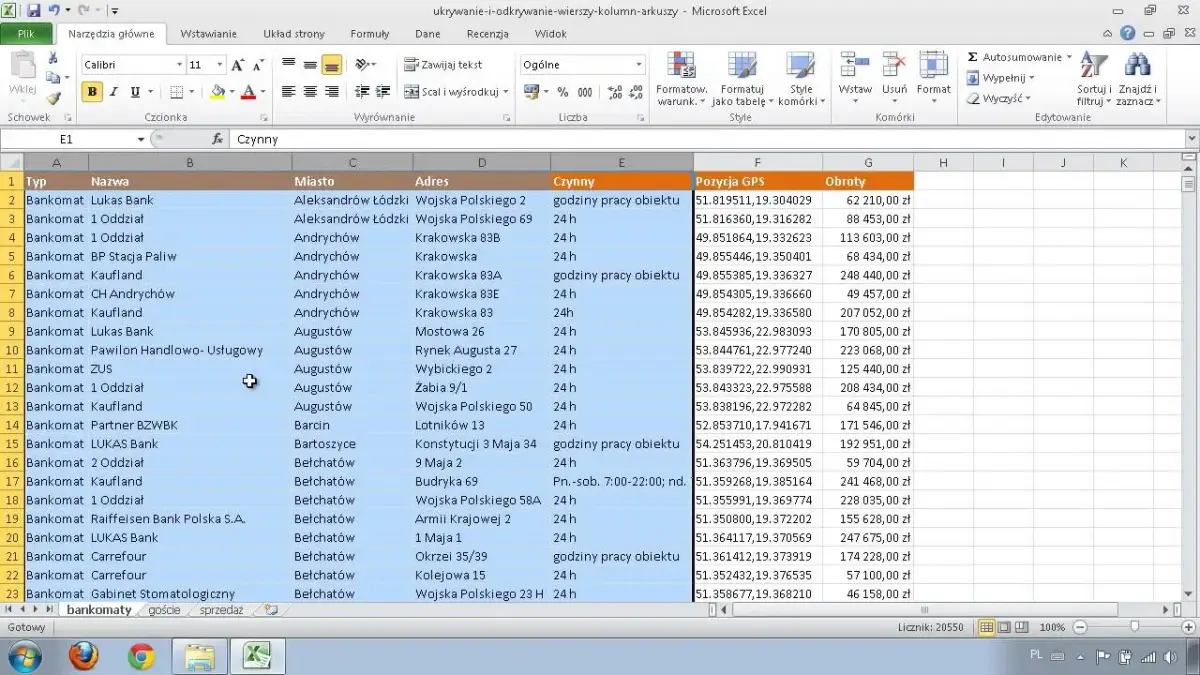This screenshot has width=1200, height=675.
Task: Open Conditional Formatting (Formatow. warunk.)
Action: pos(681,79)
